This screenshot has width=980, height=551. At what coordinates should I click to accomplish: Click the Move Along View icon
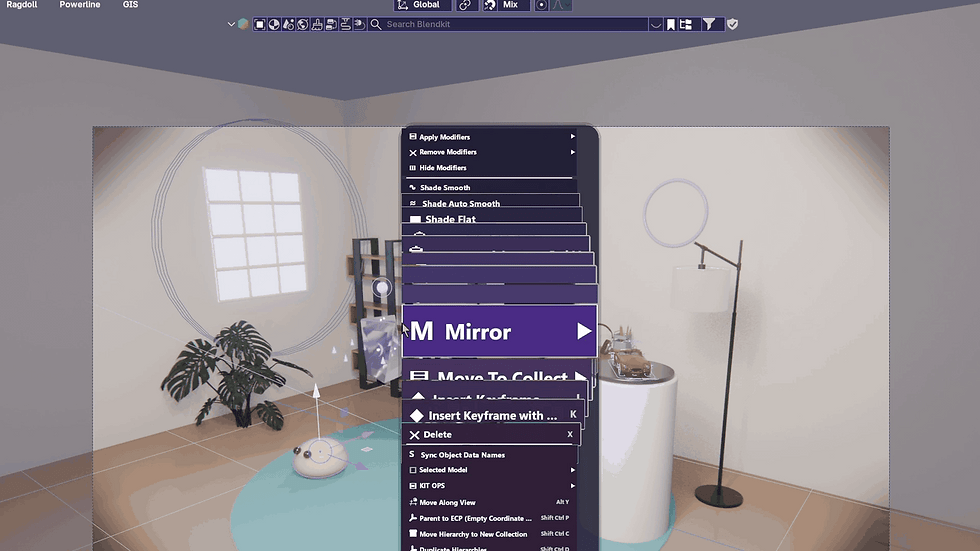point(412,502)
